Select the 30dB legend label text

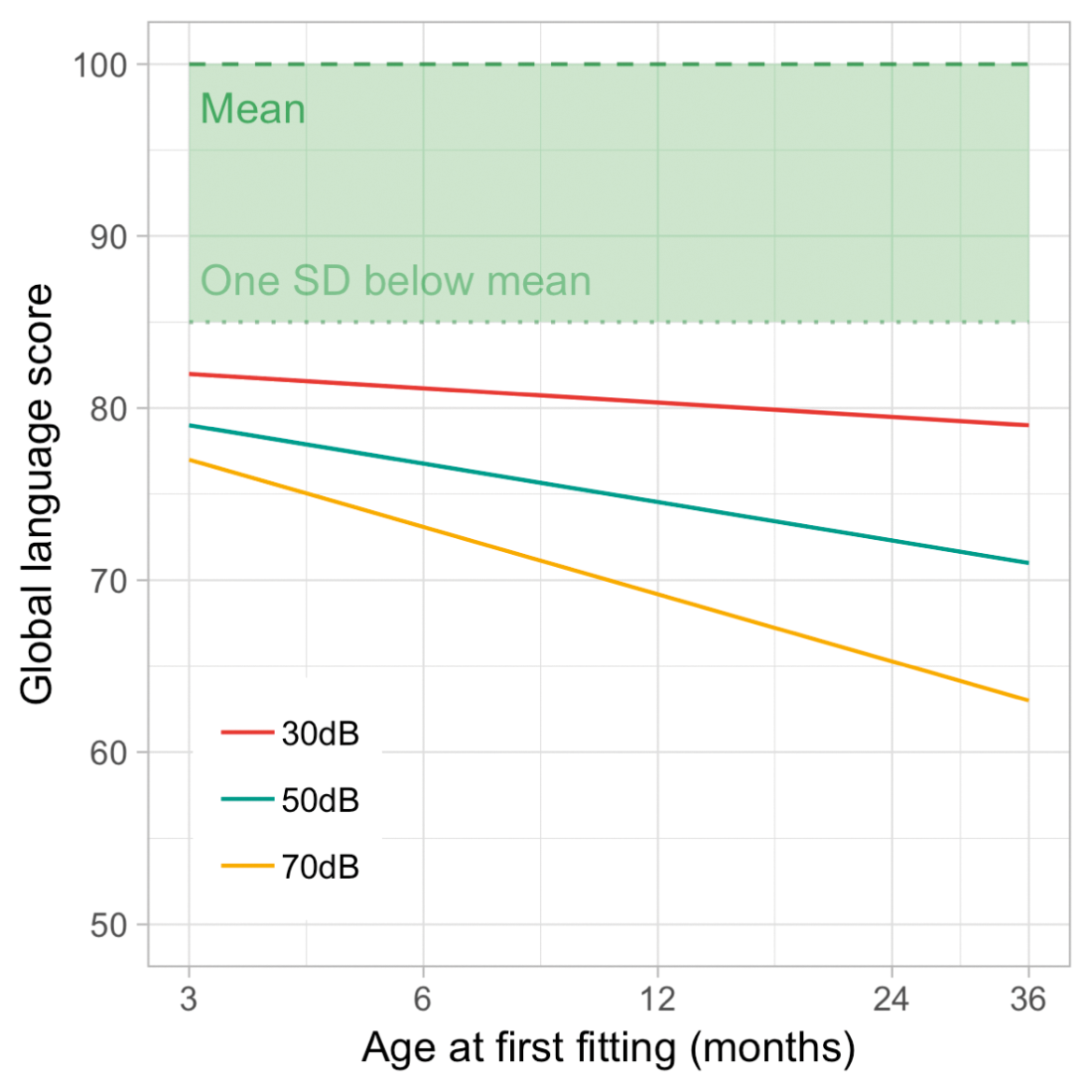[320, 734]
